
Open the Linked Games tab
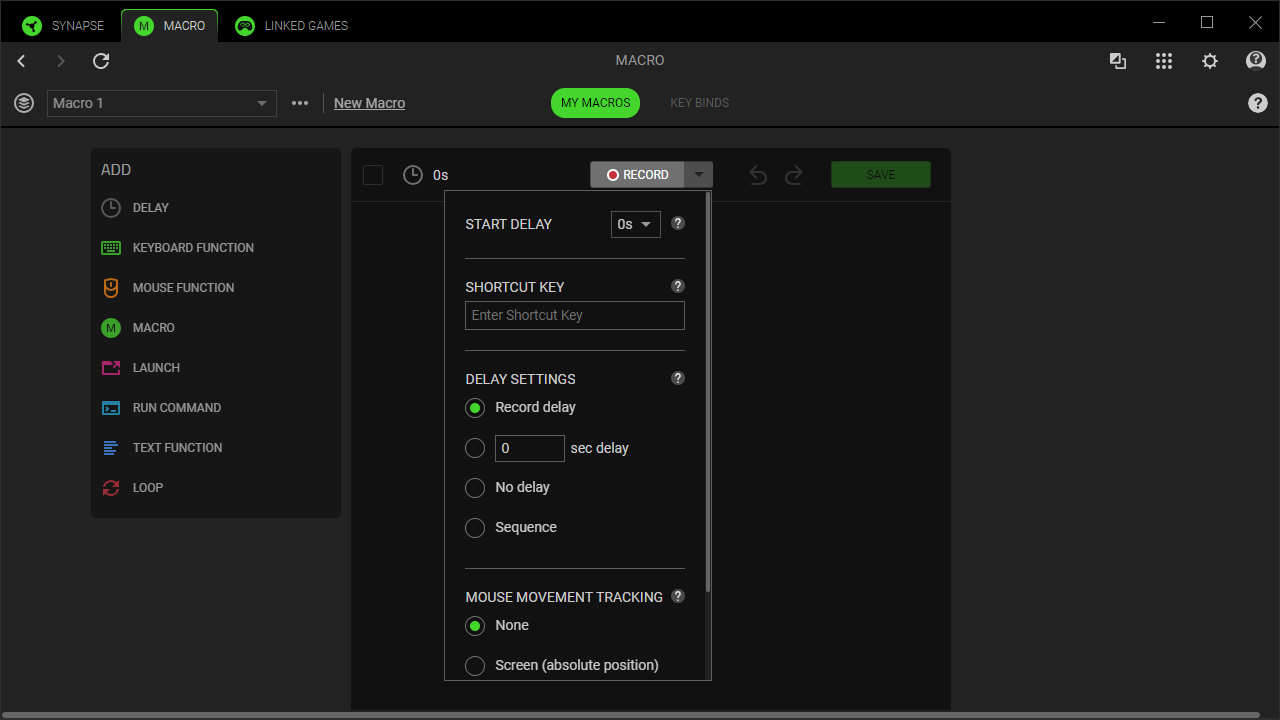292,26
